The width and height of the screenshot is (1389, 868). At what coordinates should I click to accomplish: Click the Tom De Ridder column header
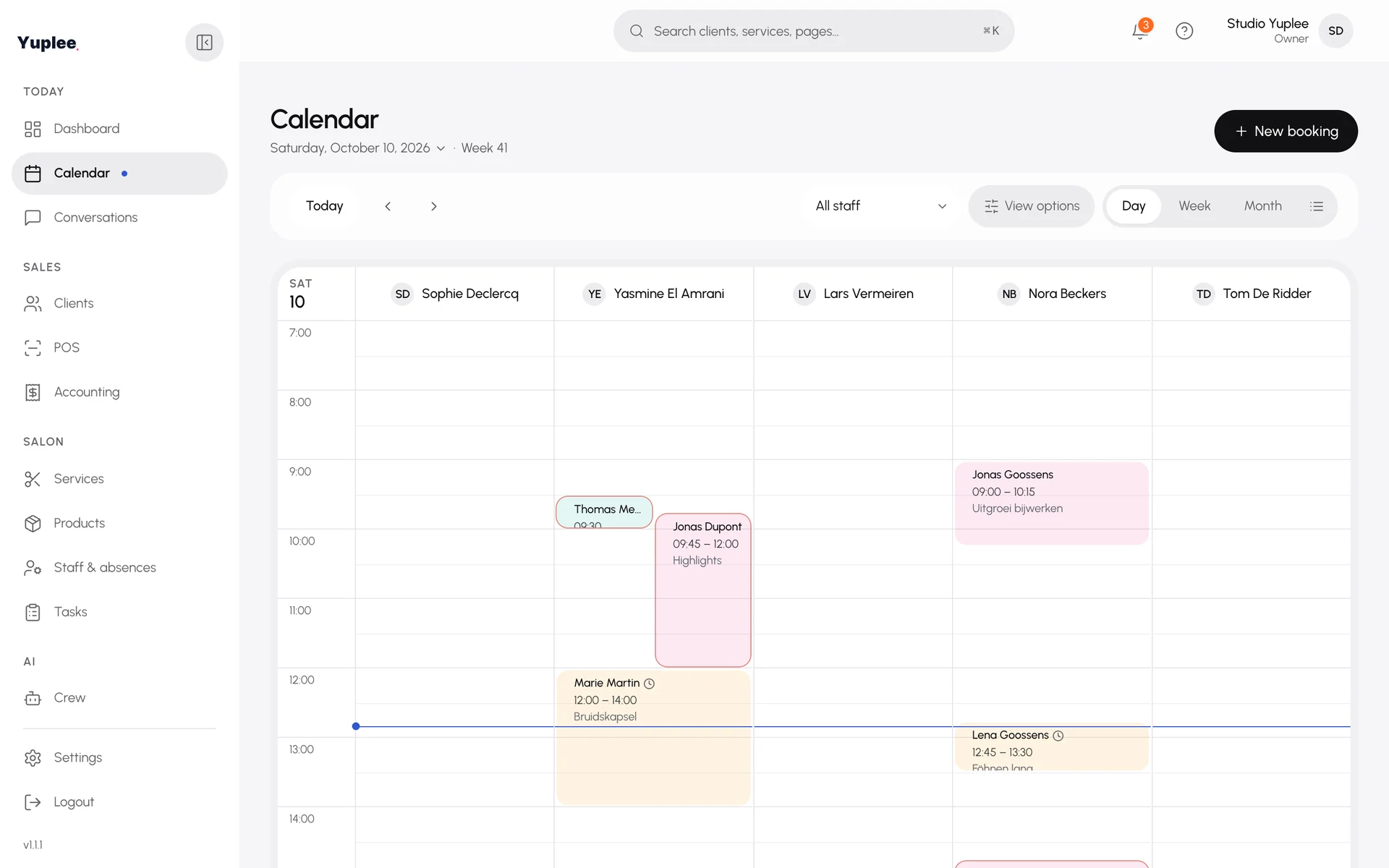point(1252,294)
